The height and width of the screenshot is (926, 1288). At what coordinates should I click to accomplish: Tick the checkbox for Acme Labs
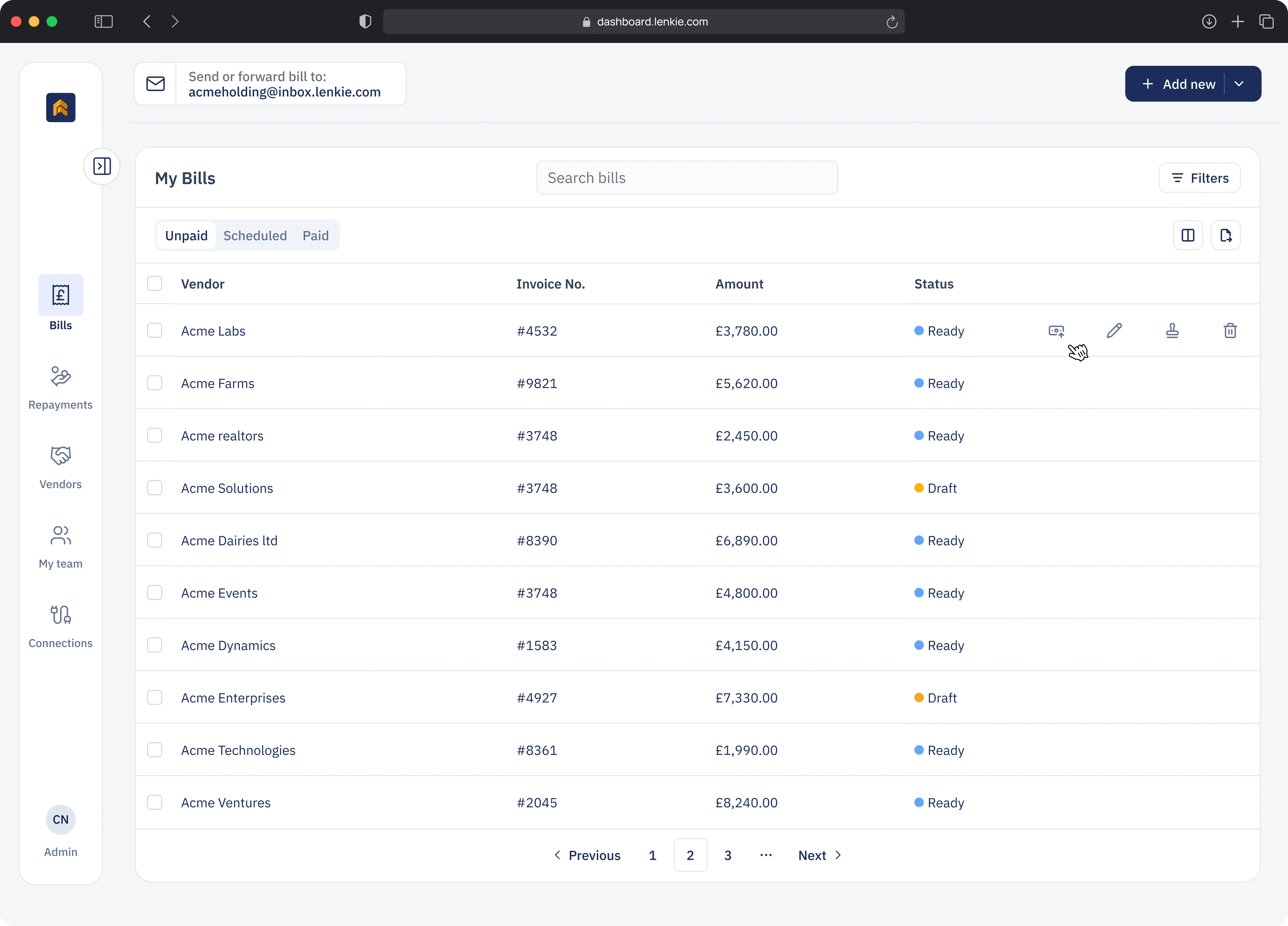[155, 330]
